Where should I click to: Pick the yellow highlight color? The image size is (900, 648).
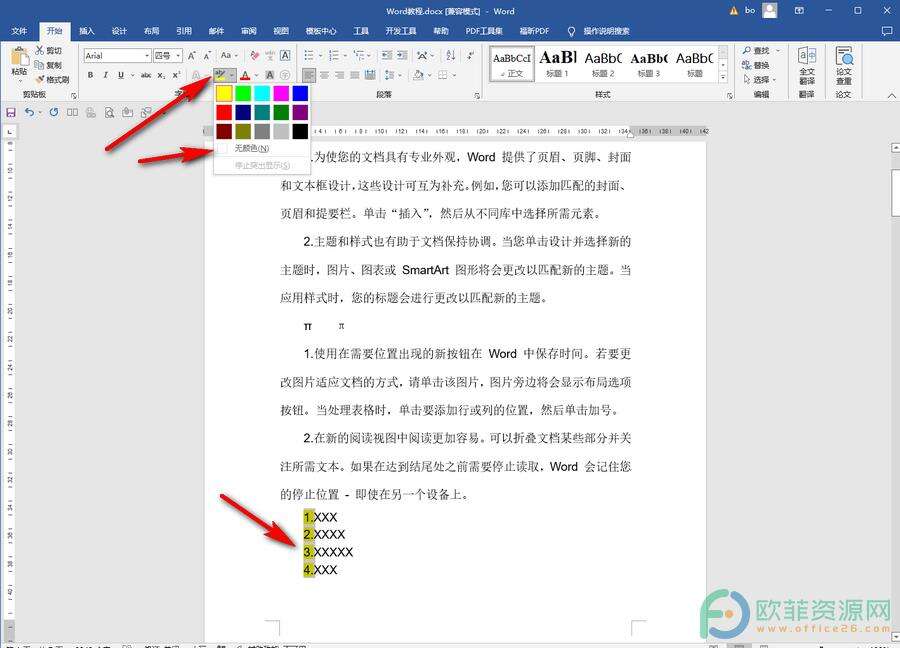(x=224, y=93)
